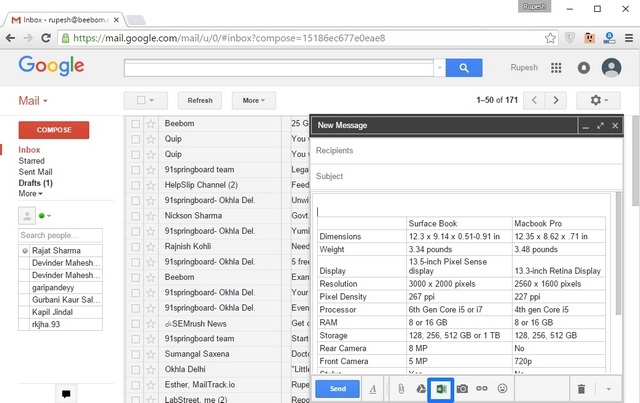Screen dimensions: 640x403
Task: Click the Subject field
Action: point(467,176)
